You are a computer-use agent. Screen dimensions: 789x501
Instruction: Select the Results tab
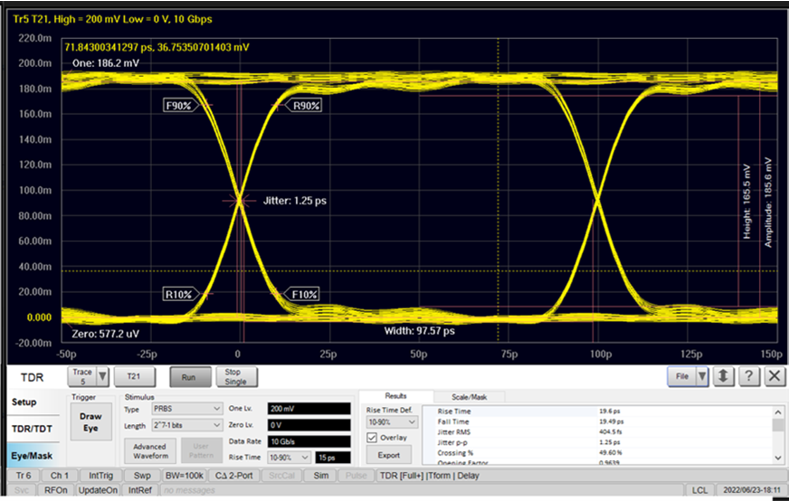click(396, 396)
